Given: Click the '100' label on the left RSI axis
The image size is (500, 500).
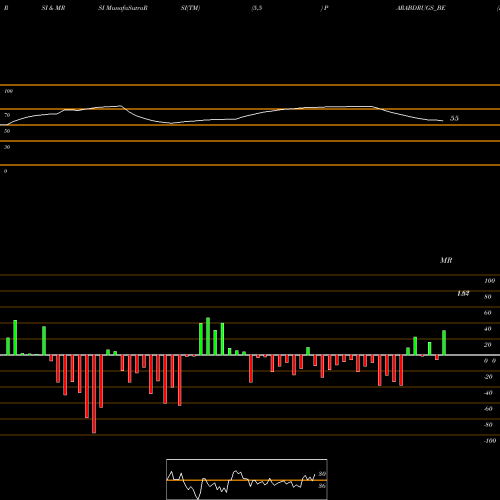Looking at the screenshot, I should click(x=8, y=91).
